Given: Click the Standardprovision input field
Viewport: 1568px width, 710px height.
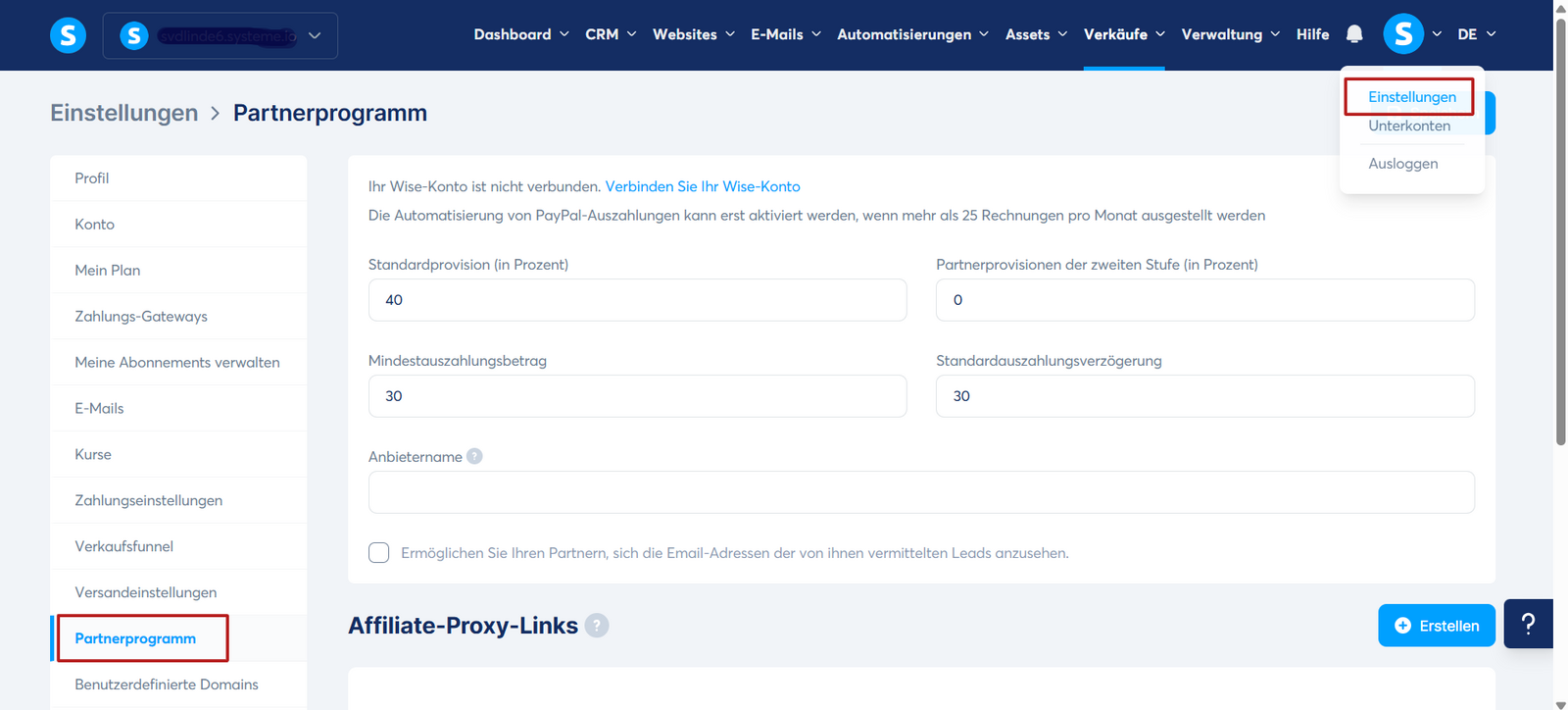Looking at the screenshot, I should [637, 300].
